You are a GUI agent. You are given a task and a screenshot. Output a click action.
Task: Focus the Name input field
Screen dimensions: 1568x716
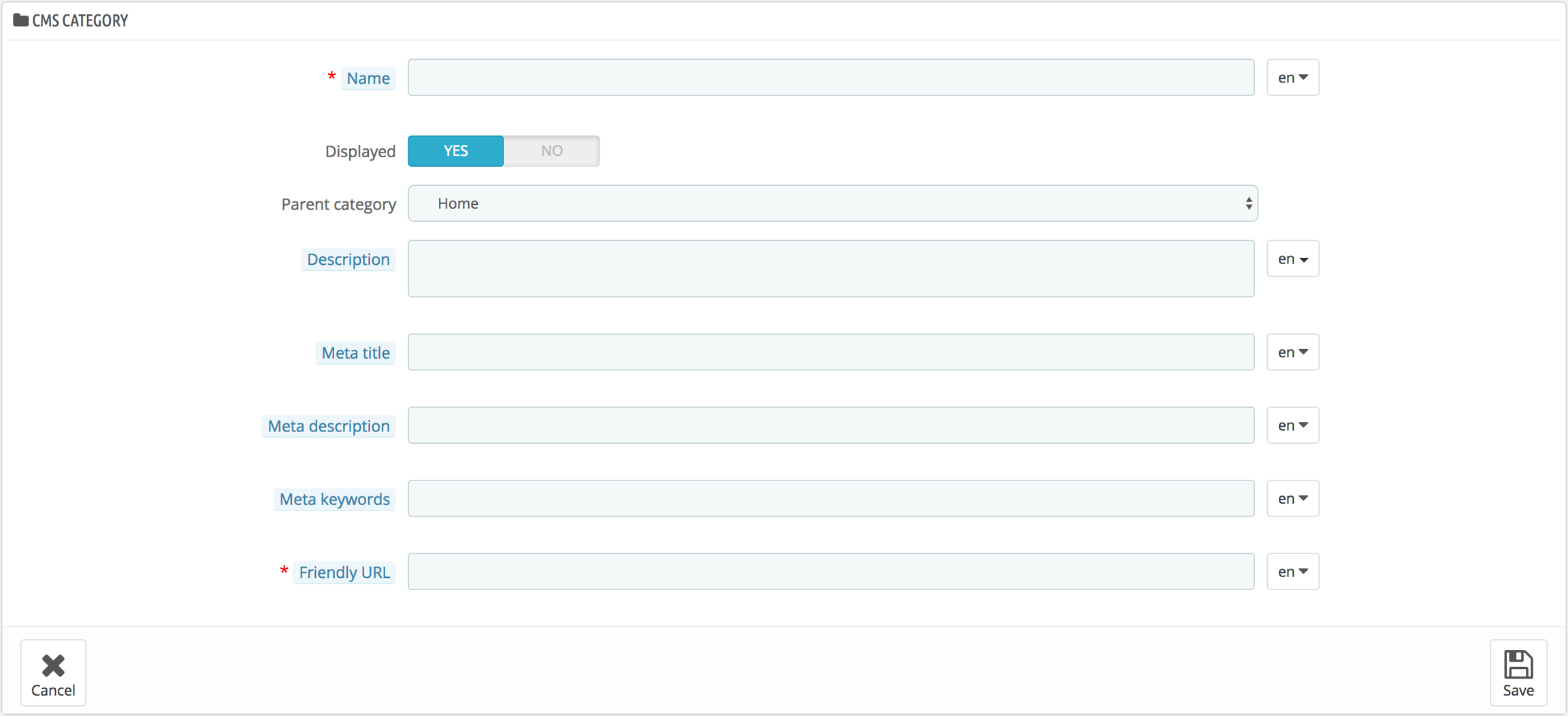pyautogui.click(x=830, y=78)
